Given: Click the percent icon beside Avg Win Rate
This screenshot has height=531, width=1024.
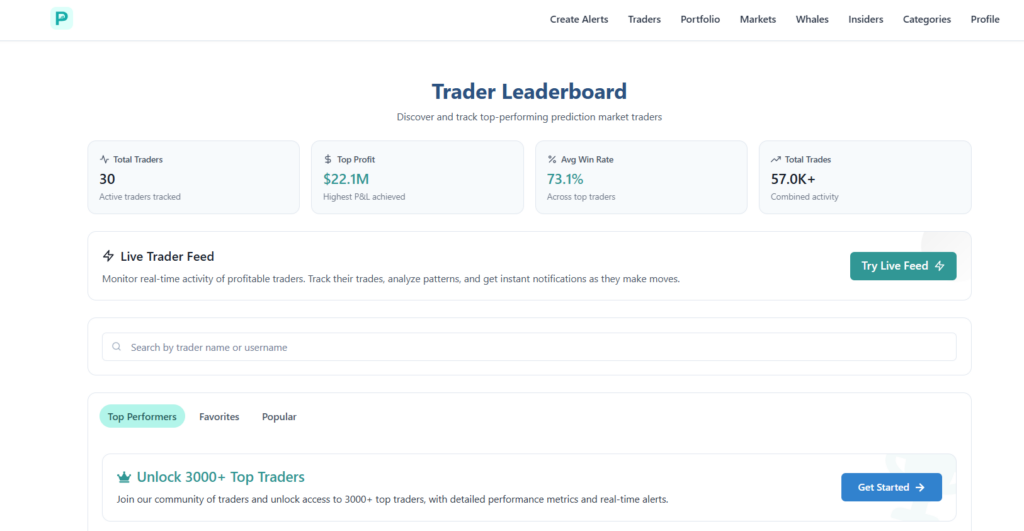Looking at the screenshot, I should point(552,159).
